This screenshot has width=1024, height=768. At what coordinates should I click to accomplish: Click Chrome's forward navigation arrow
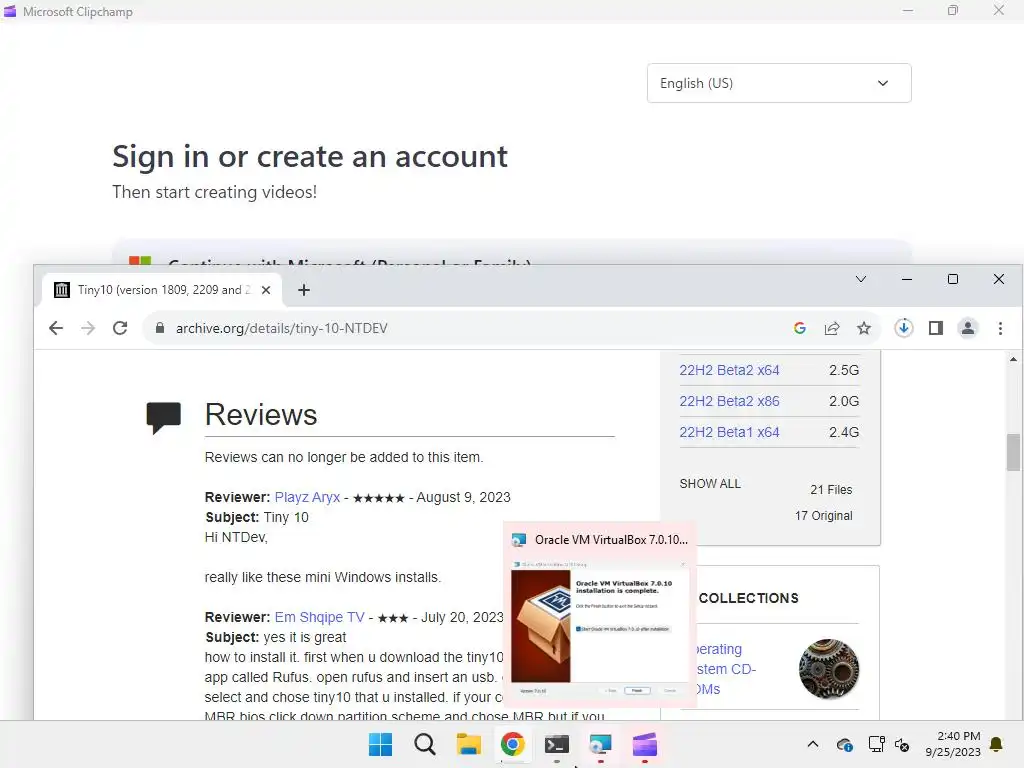(88, 328)
